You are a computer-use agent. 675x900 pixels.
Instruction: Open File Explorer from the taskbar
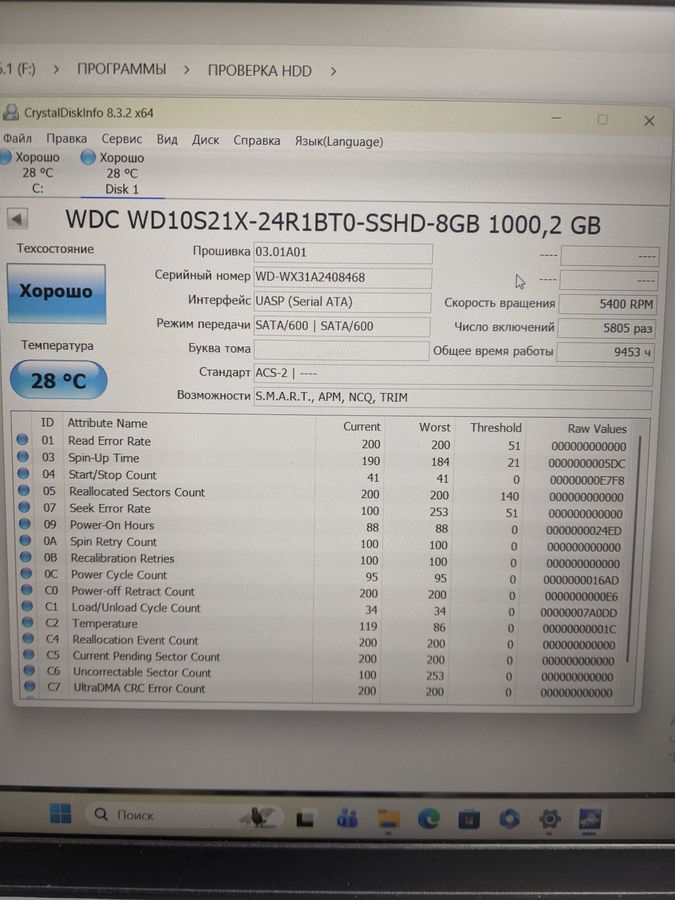[389, 818]
